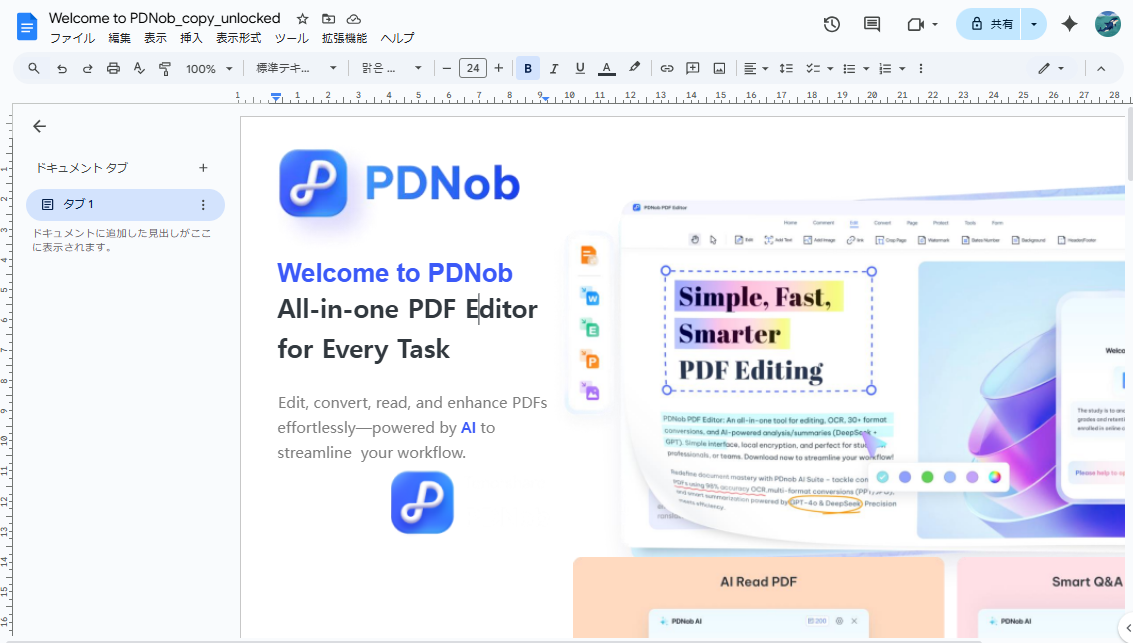
Task: Toggle underline formatting
Action: (580, 69)
